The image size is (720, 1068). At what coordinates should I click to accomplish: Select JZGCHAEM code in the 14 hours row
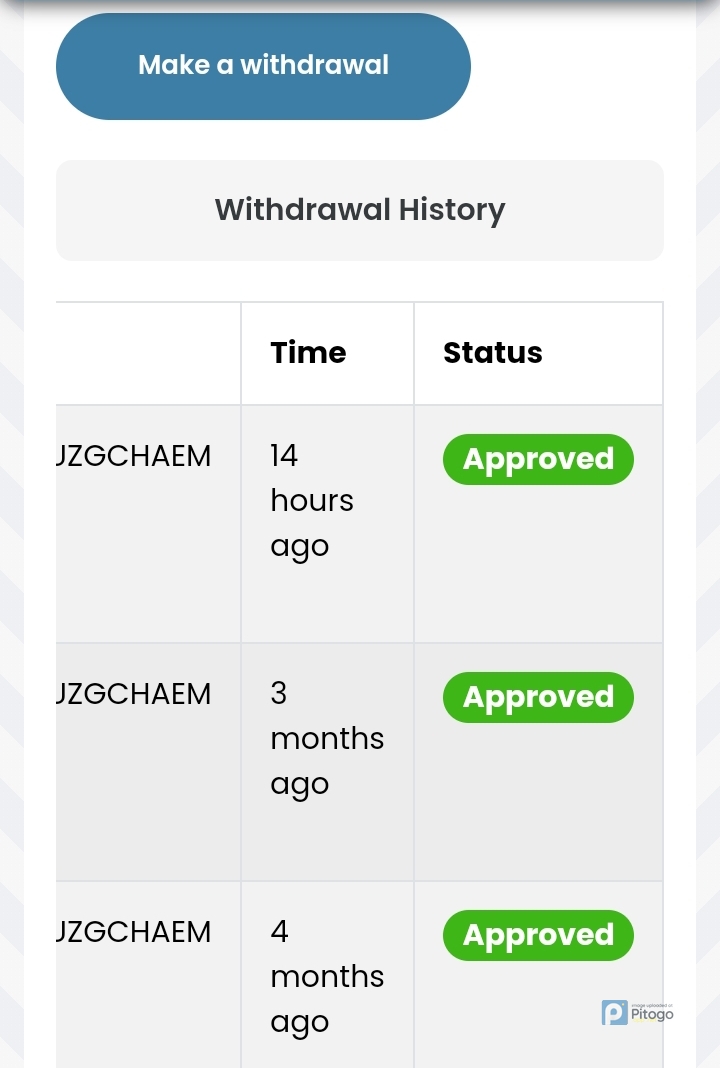(x=134, y=456)
